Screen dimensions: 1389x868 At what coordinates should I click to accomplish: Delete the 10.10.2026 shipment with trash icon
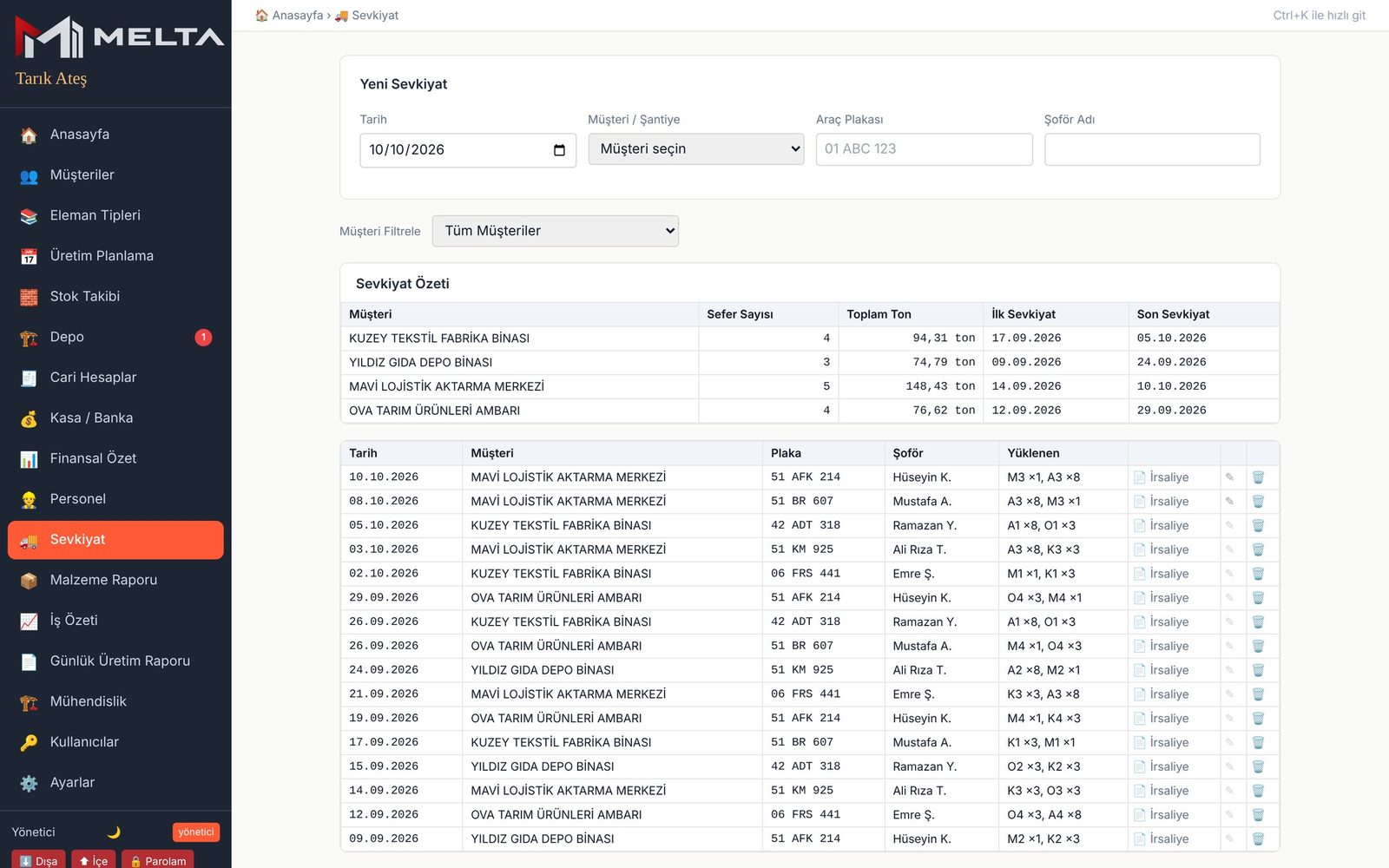click(1258, 477)
